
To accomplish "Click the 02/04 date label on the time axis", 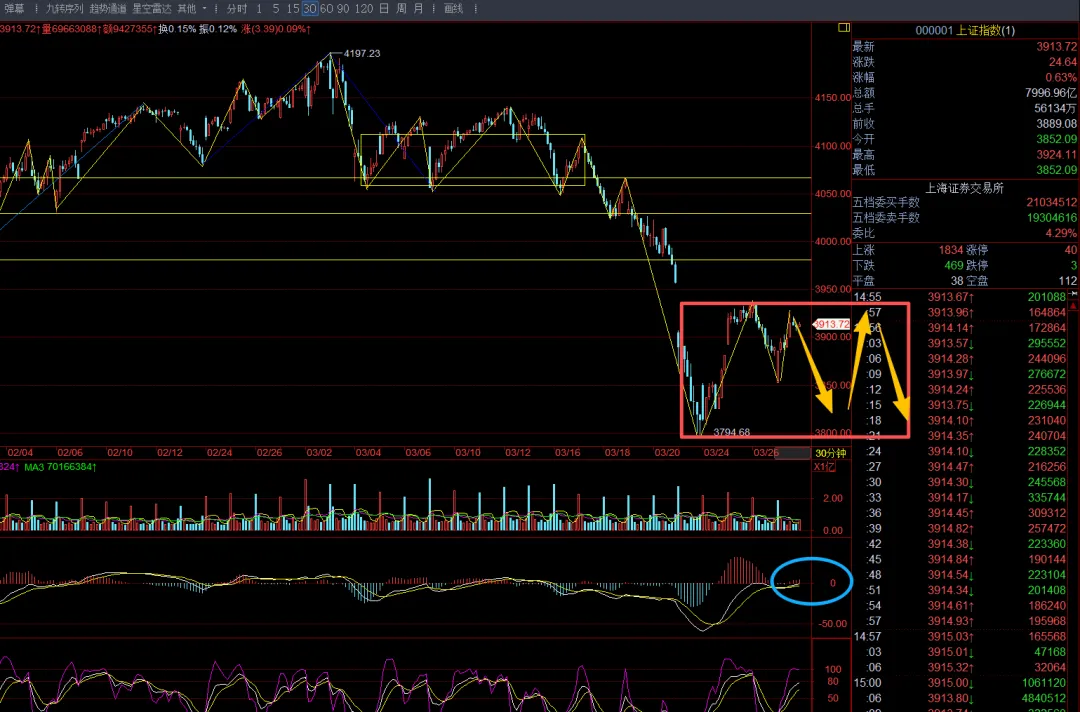I will [x=20, y=452].
